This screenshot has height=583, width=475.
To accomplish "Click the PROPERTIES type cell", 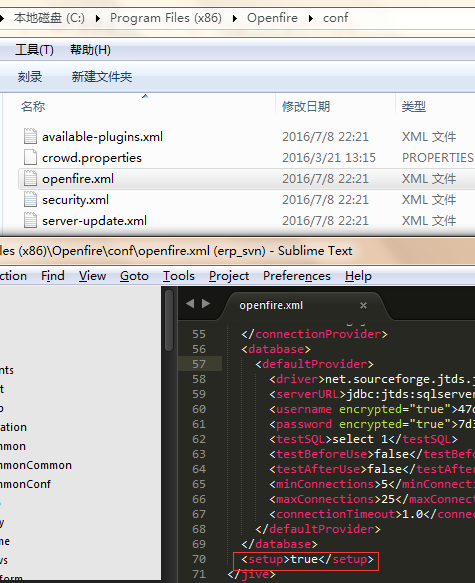I will pyautogui.click(x=438, y=158).
